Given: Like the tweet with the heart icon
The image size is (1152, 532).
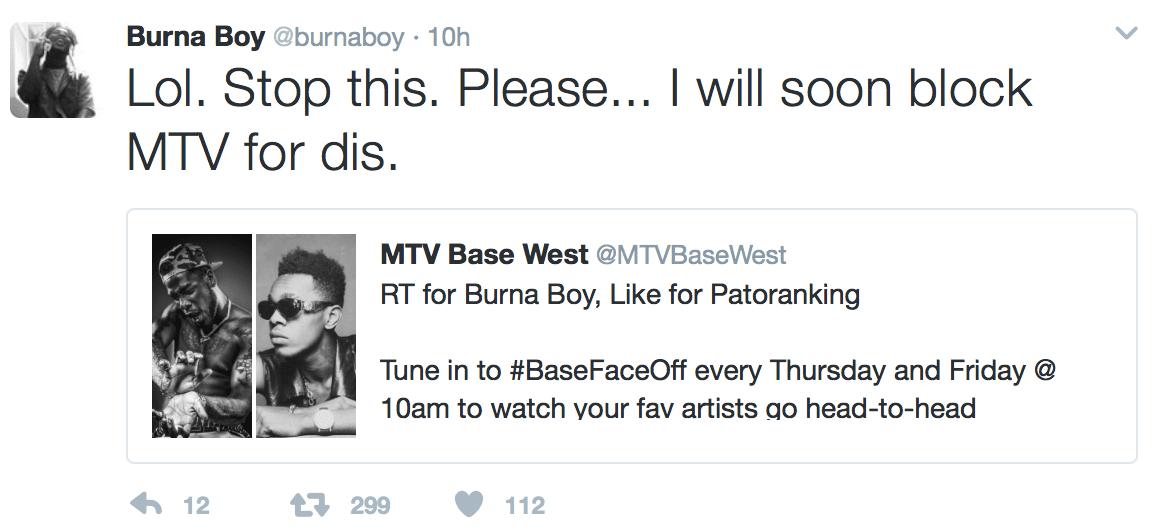Looking at the screenshot, I should coord(468,505).
